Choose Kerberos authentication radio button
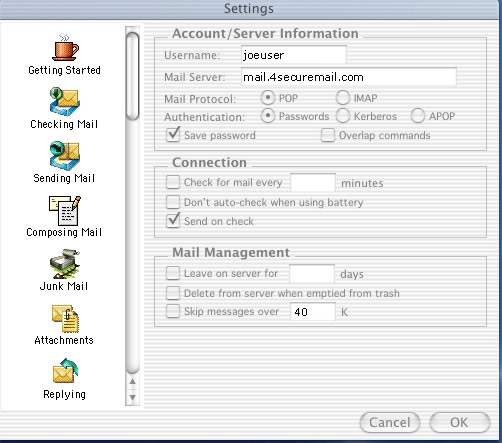The height and width of the screenshot is (443, 502). pos(343,116)
